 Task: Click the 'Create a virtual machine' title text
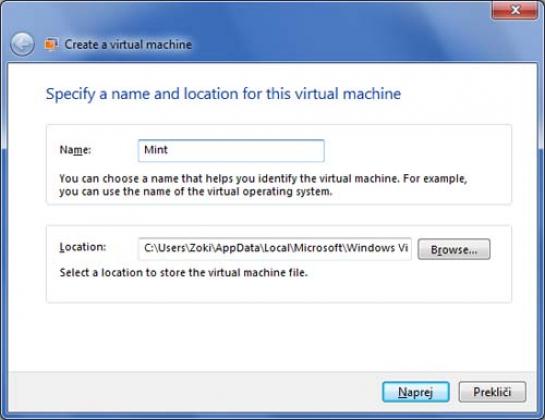128,45
